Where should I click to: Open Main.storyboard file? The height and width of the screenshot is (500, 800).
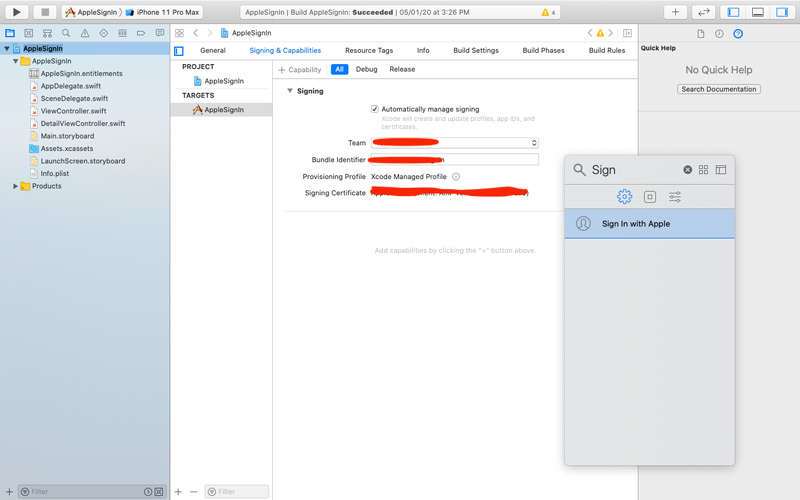[67, 136]
